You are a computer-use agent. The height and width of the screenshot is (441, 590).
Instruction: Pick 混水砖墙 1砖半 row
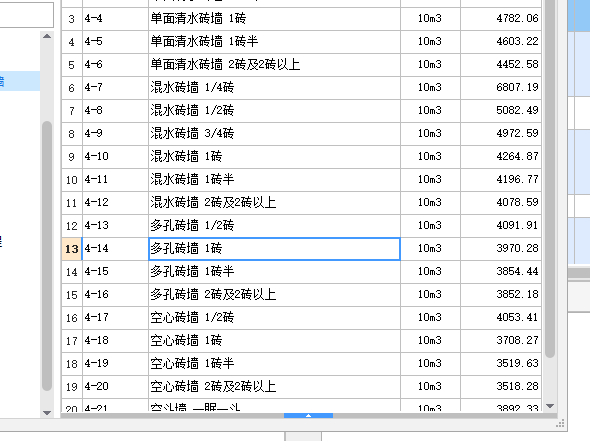point(301,179)
